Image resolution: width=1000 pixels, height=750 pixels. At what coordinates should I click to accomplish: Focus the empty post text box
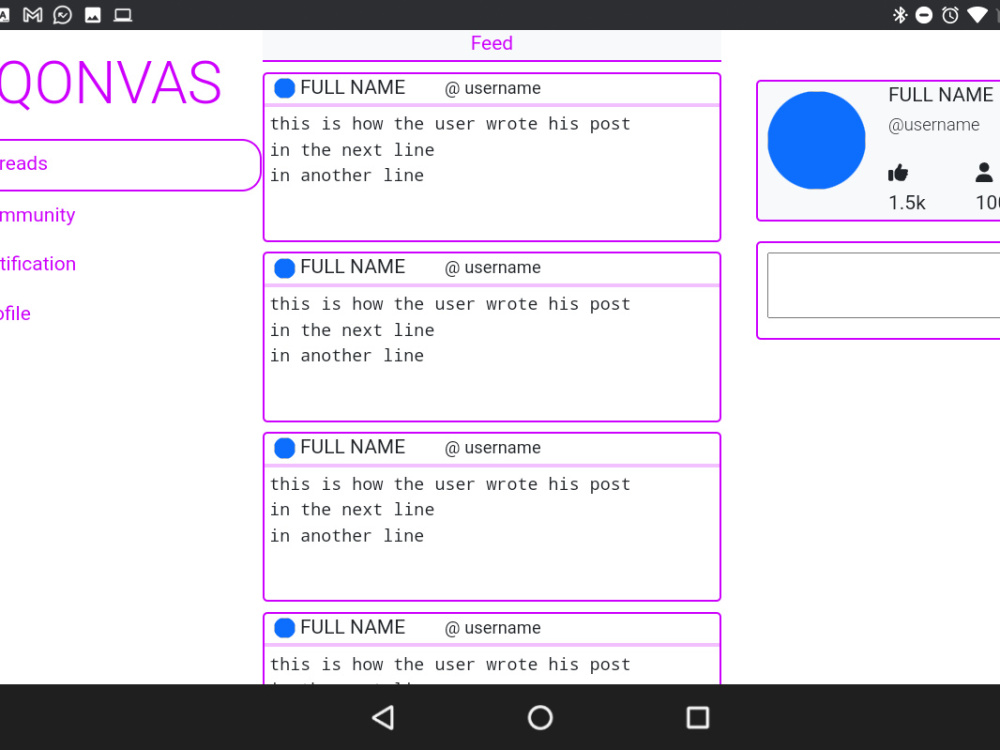point(883,285)
